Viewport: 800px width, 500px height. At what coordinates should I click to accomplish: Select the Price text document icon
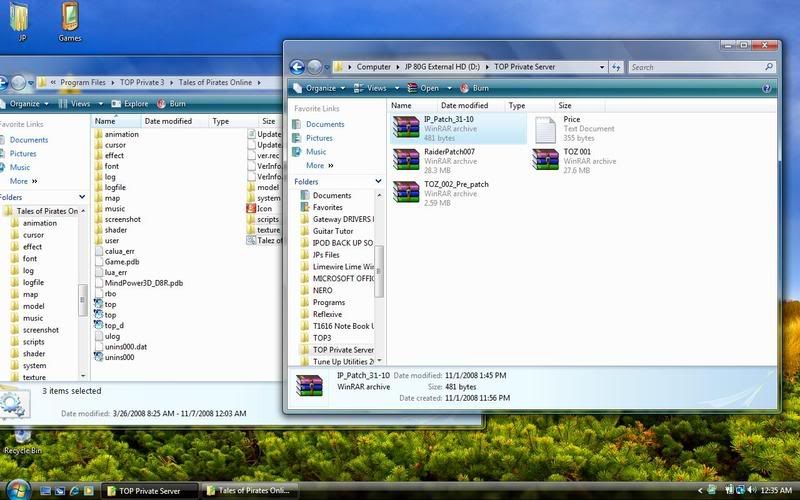(x=546, y=127)
